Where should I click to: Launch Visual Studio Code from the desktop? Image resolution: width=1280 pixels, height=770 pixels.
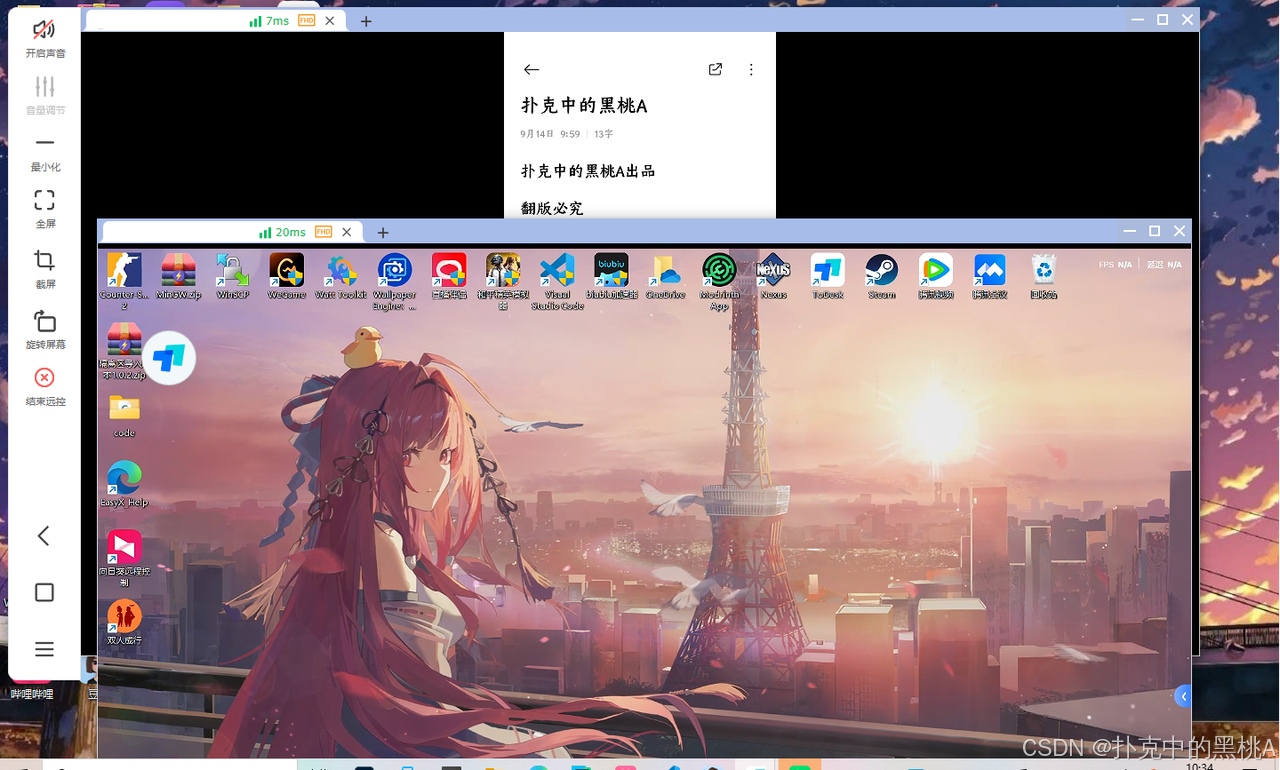(557, 282)
